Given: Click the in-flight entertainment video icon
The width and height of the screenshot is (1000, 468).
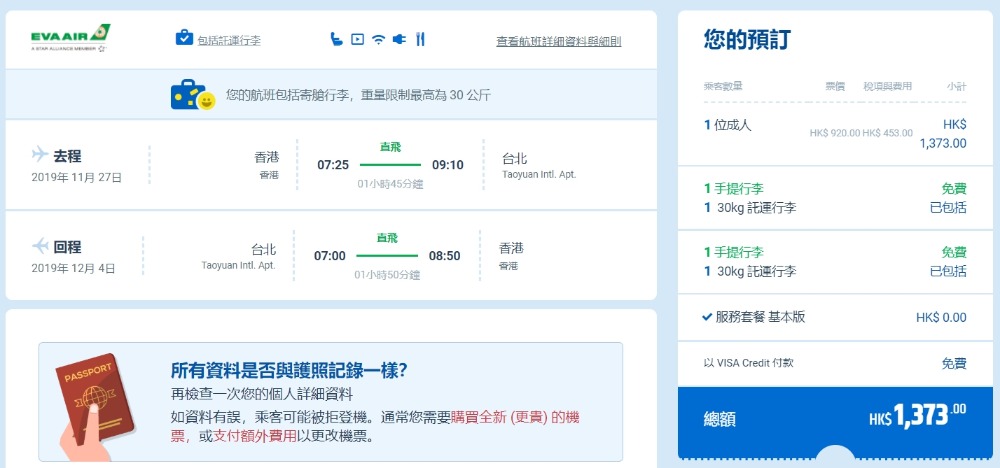Looking at the screenshot, I should pyautogui.click(x=357, y=39).
